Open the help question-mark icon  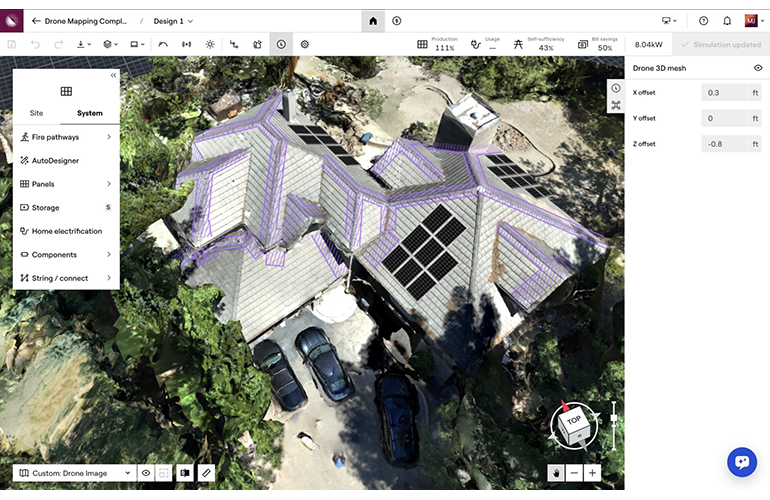click(x=703, y=21)
